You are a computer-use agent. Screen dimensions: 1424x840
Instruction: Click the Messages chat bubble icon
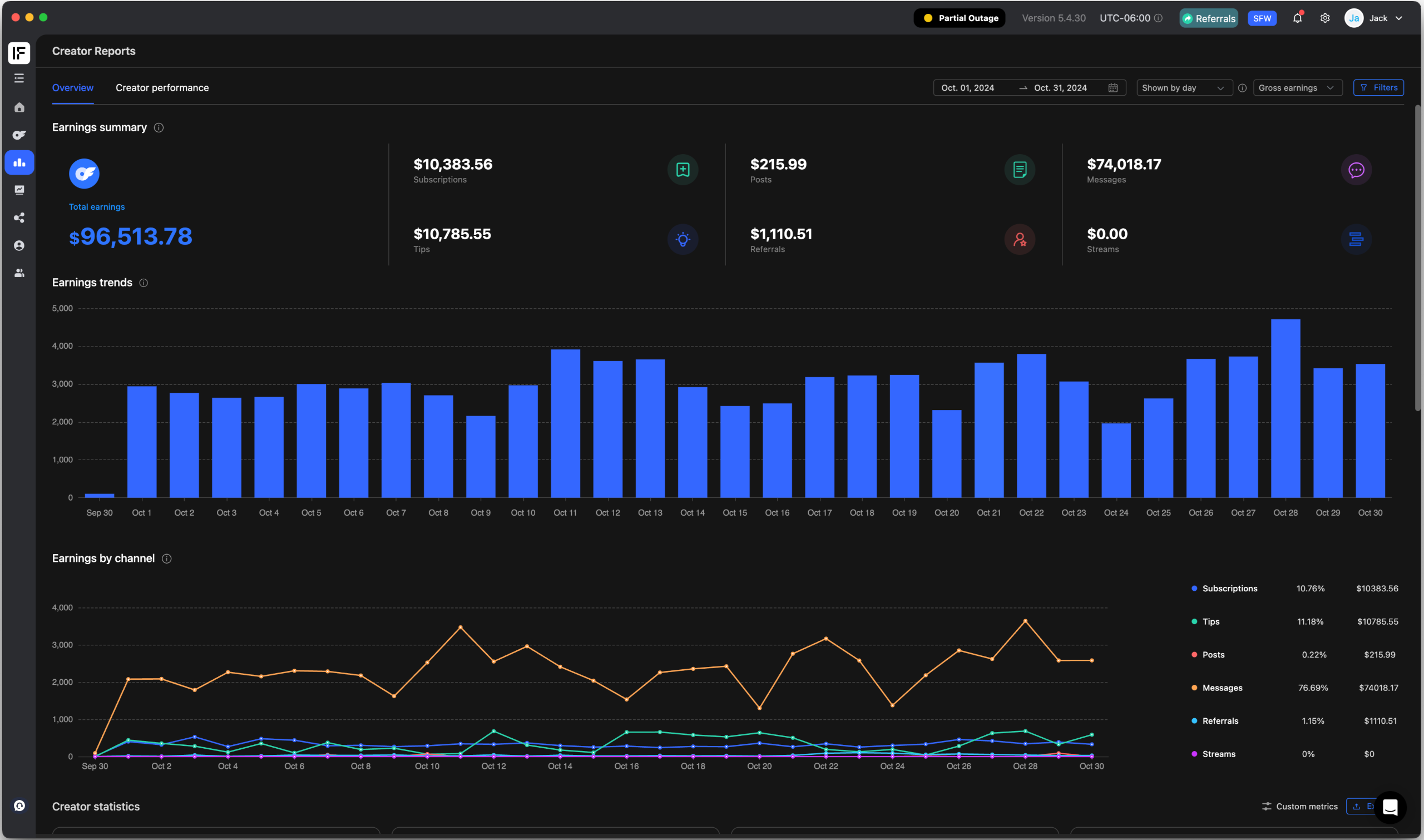pos(1356,170)
